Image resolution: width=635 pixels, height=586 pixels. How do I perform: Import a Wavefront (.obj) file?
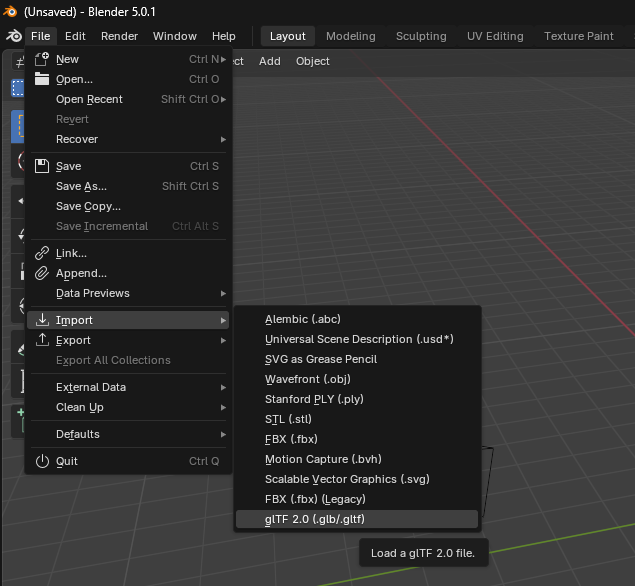(x=357, y=379)
